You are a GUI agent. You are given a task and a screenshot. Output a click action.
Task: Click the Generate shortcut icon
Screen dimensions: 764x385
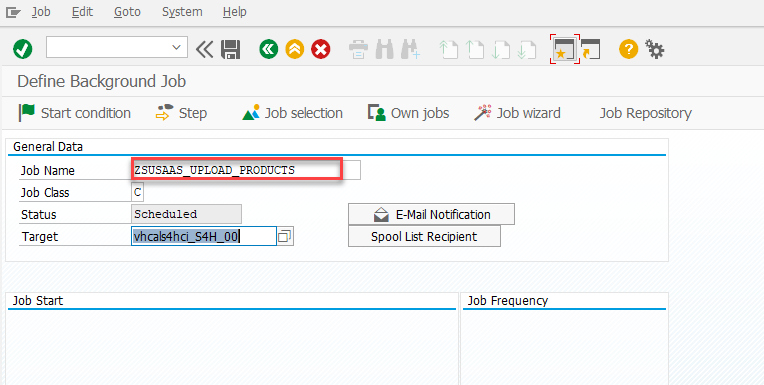(591, 49)
